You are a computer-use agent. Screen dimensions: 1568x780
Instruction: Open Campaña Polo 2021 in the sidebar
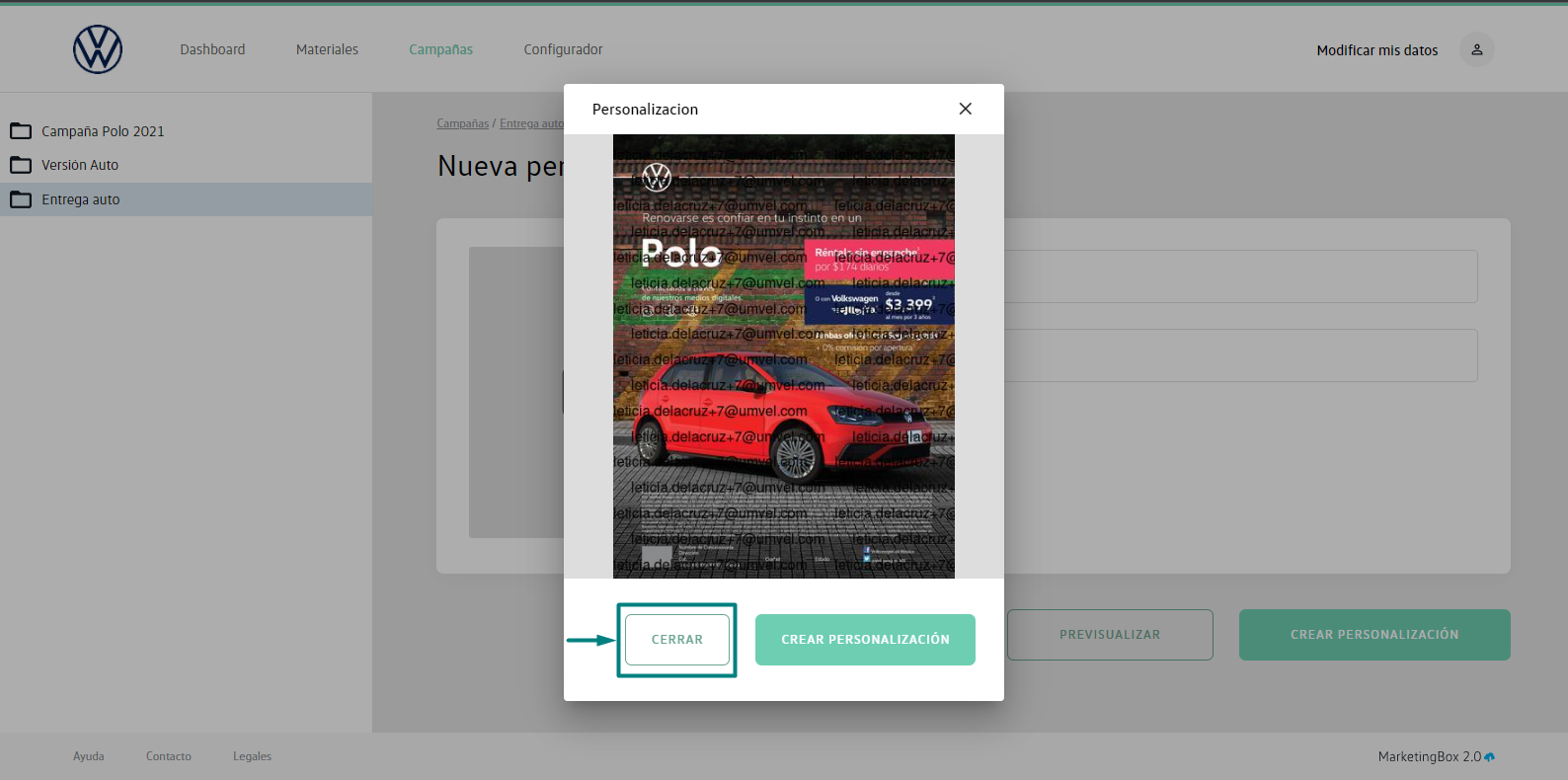[x=103, y=131]
